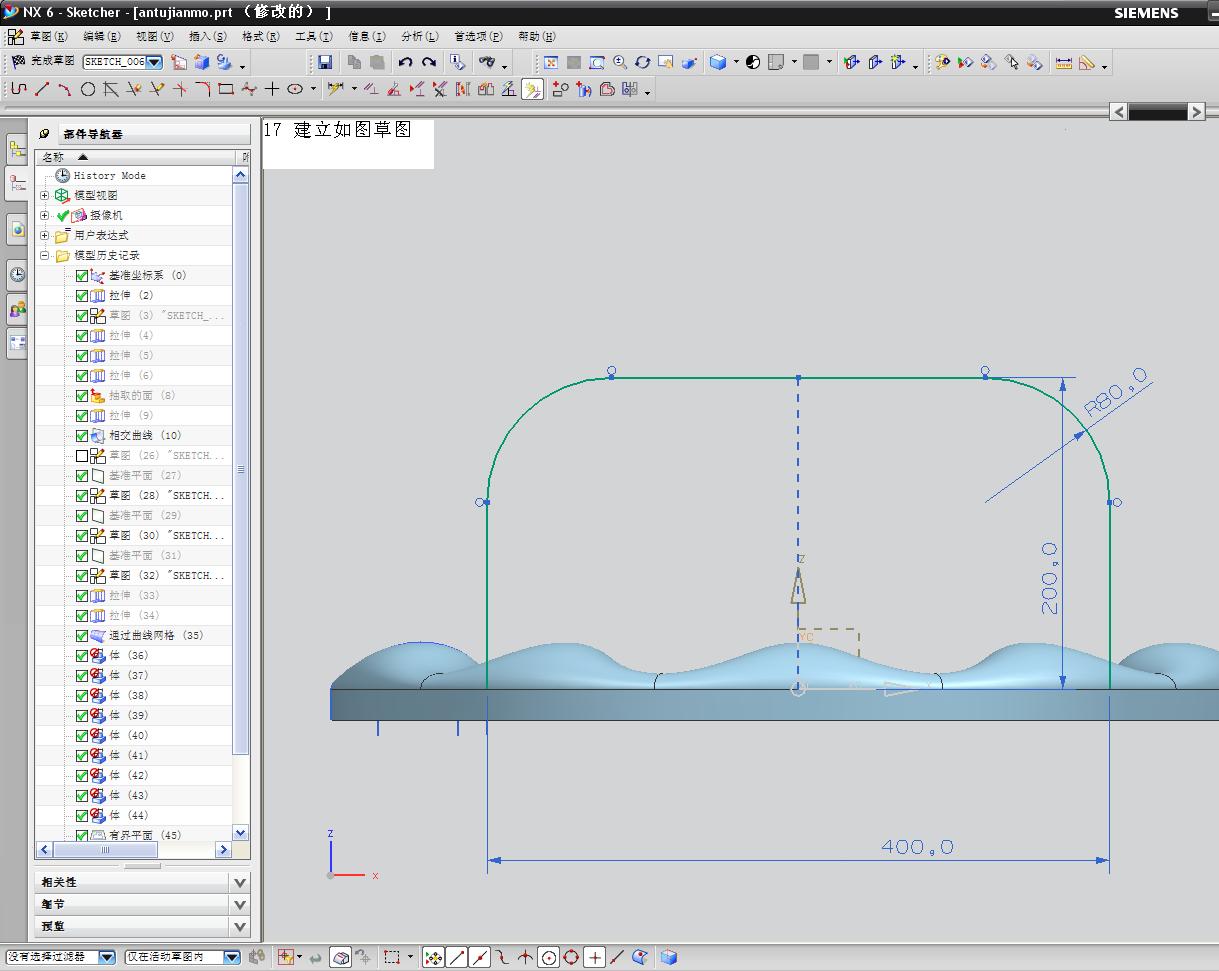The image size is (1219, 971).
Task: Check the unchecked 草图 (26) checkbox
Action: 82,455
